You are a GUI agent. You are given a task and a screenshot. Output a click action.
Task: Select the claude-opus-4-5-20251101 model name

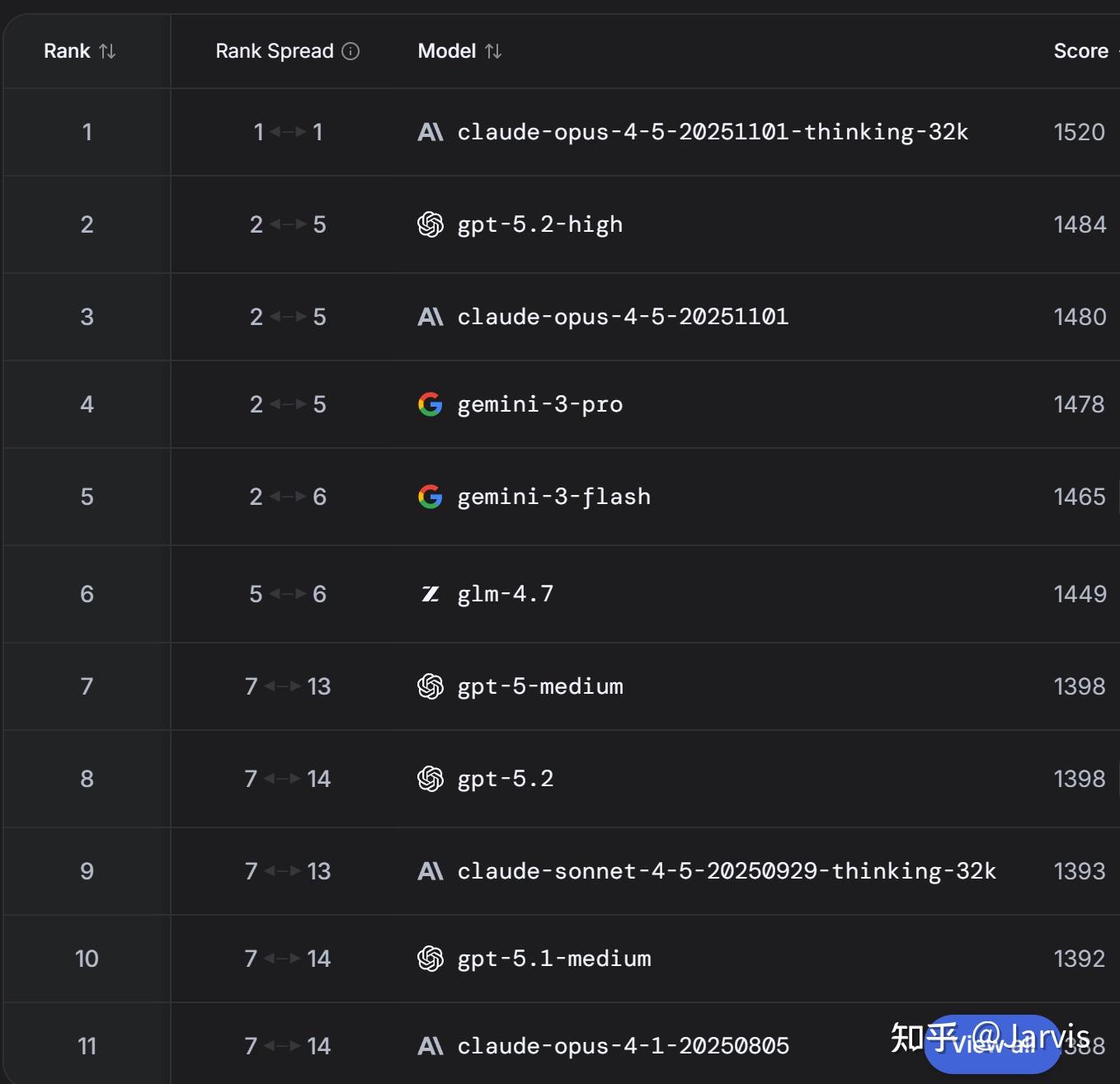(x=623, y=317)
